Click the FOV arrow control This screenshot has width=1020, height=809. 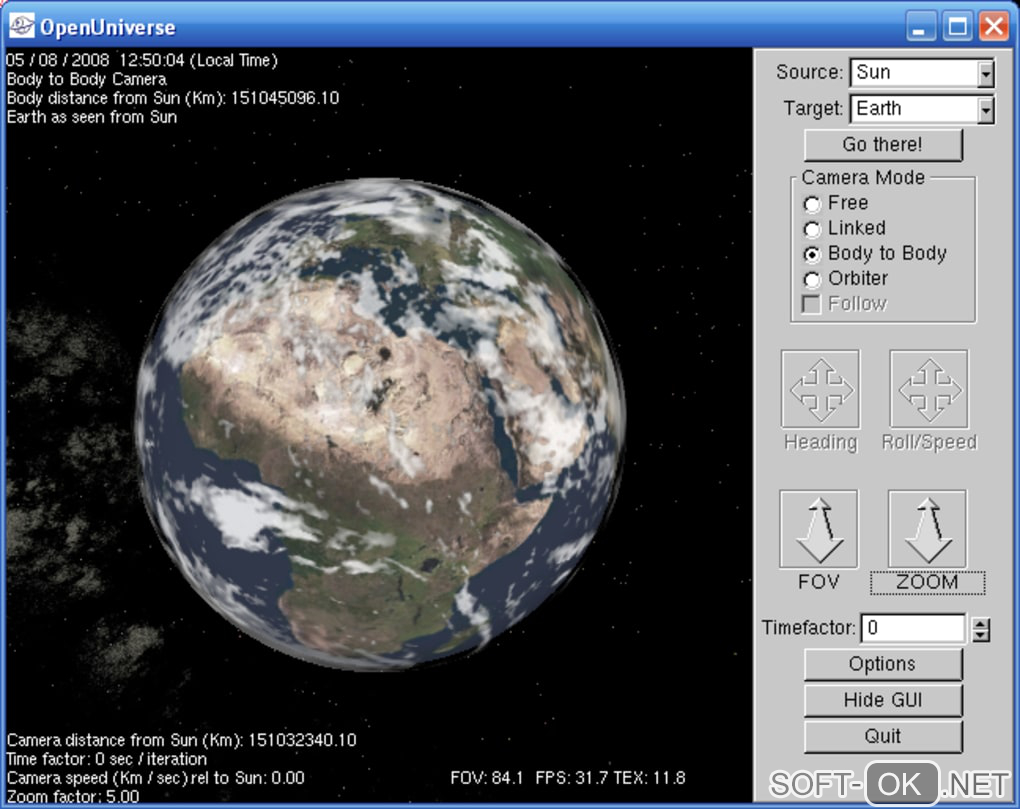coord(819,529)
